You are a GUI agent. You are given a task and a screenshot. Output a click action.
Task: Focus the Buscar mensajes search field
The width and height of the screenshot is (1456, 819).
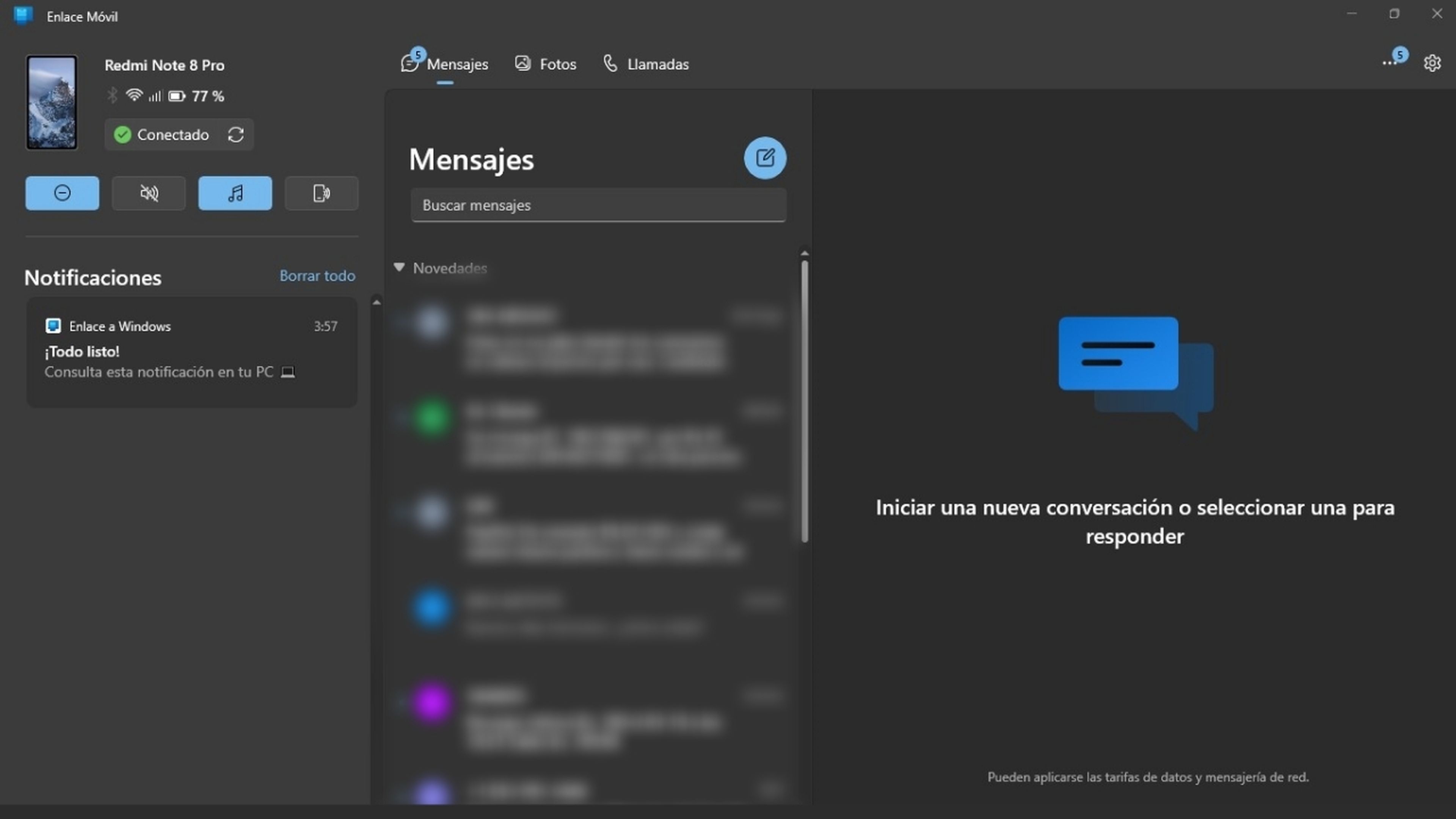[x=599, y=205]
